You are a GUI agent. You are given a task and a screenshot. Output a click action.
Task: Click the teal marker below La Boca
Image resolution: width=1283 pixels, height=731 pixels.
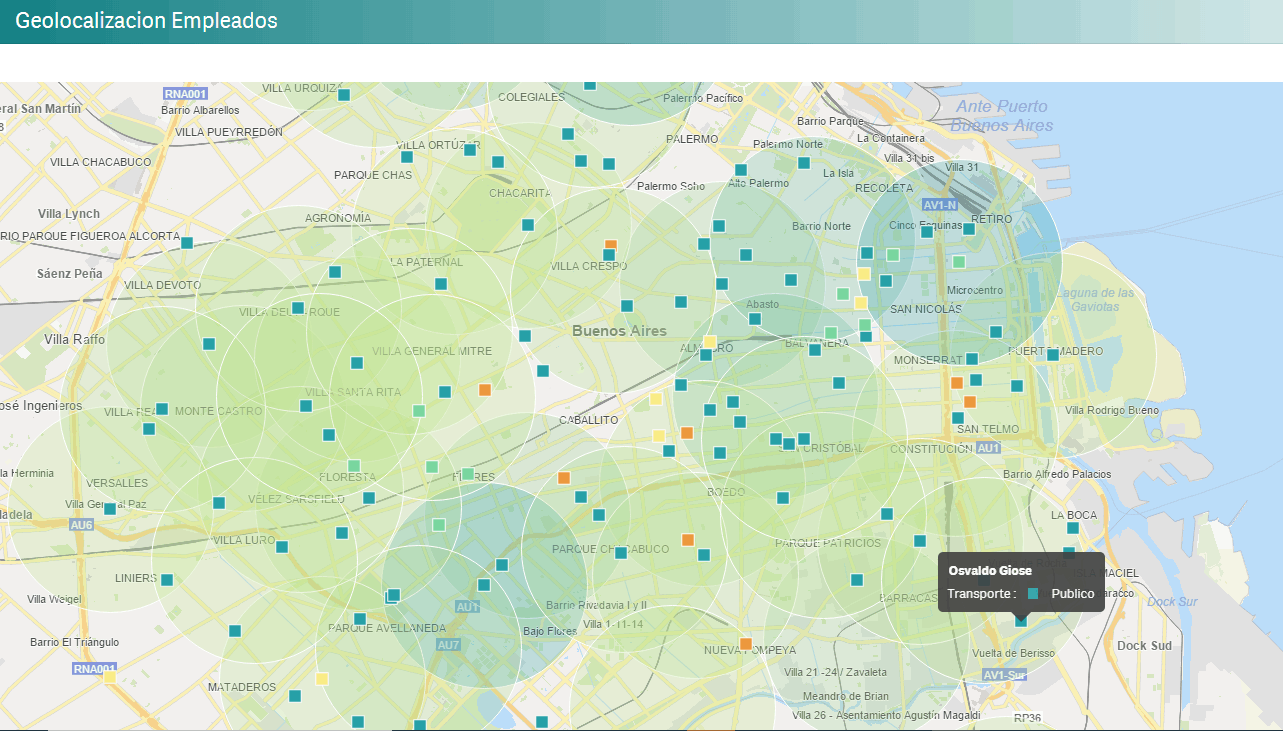point(1073,528)
